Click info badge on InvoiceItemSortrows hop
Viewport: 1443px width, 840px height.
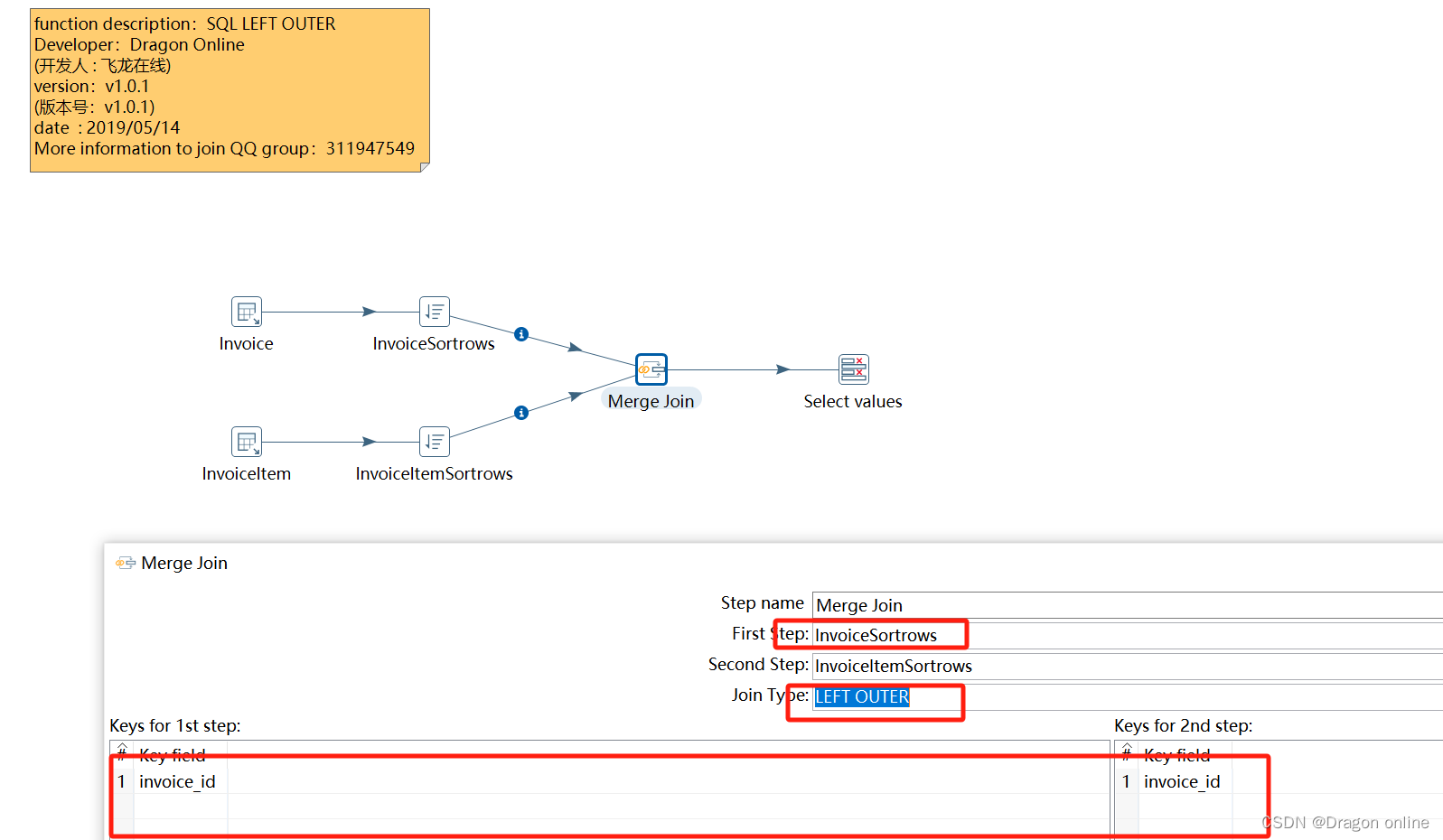tap(521, 413)
